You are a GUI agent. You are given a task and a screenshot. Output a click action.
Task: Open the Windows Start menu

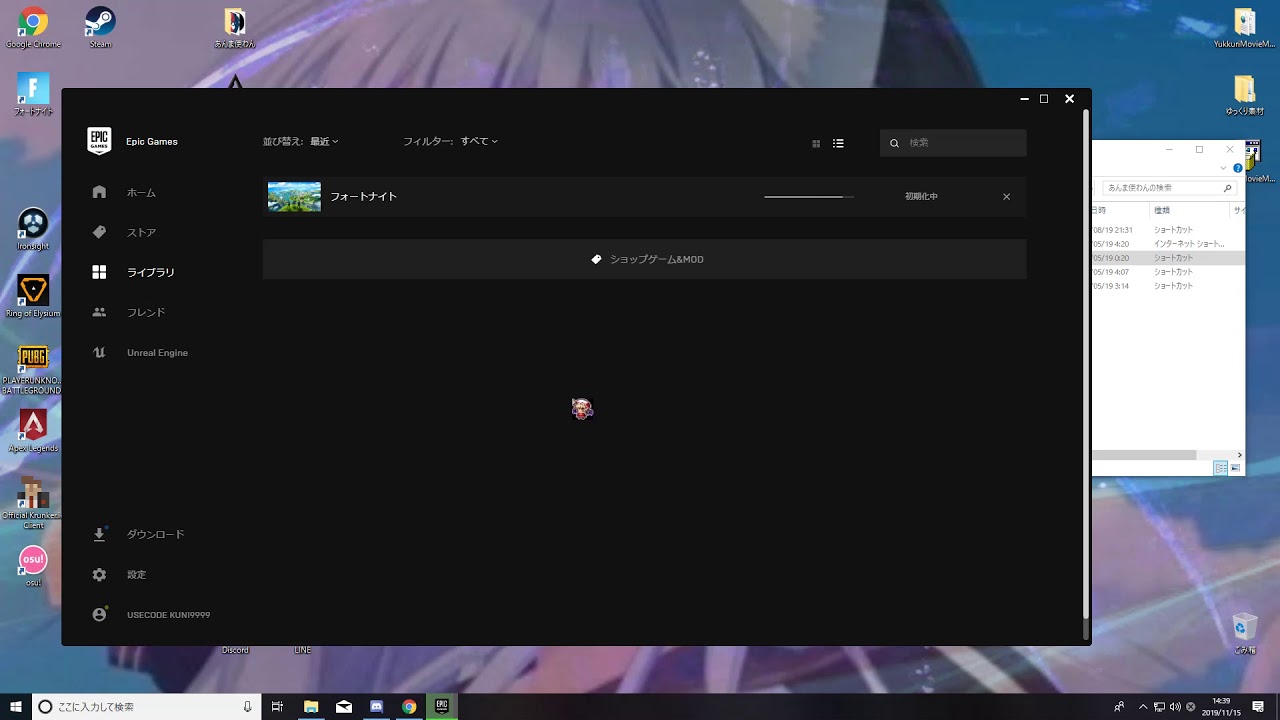[16, 707]
